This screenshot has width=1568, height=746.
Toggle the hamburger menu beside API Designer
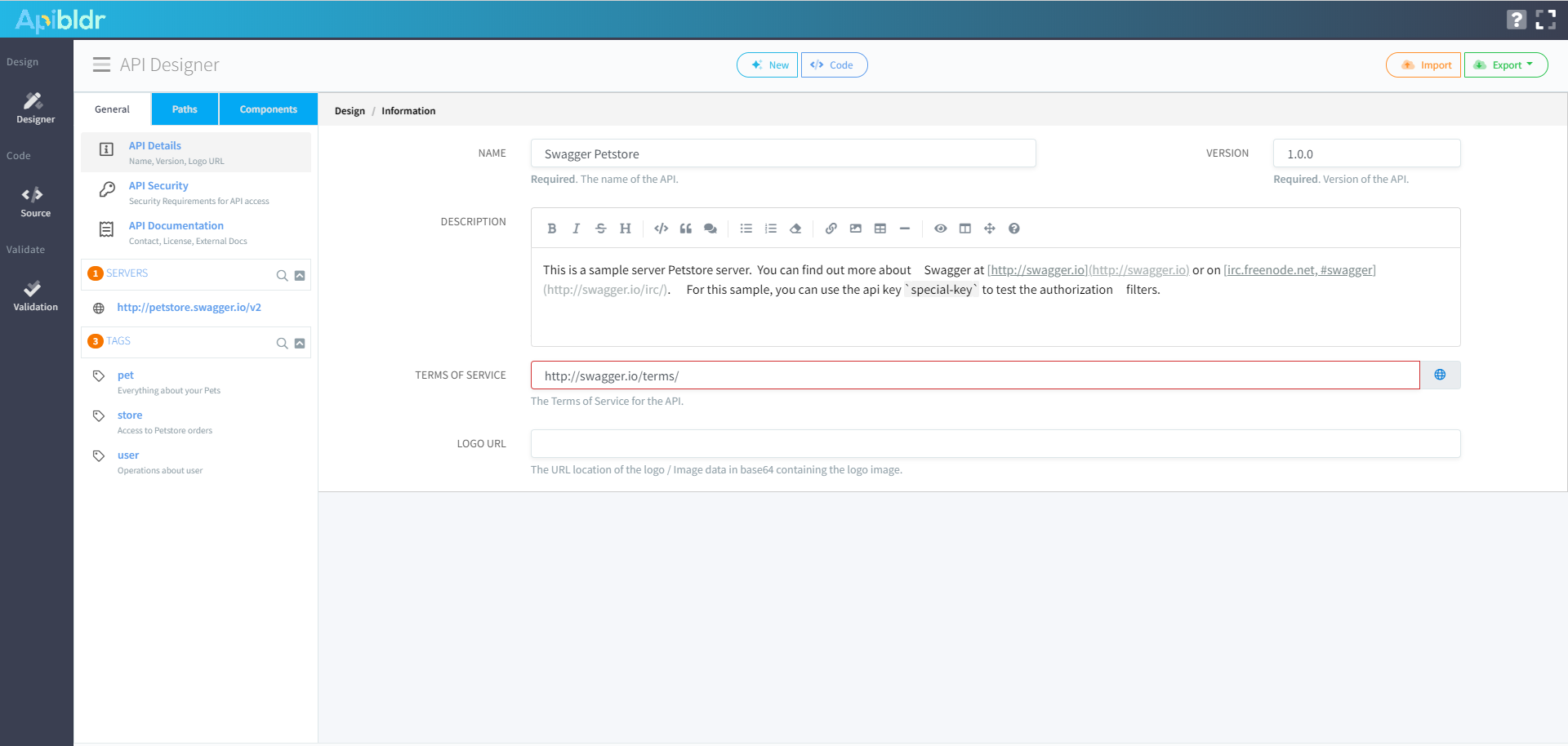pyautogui.click(x=101, y=64)
